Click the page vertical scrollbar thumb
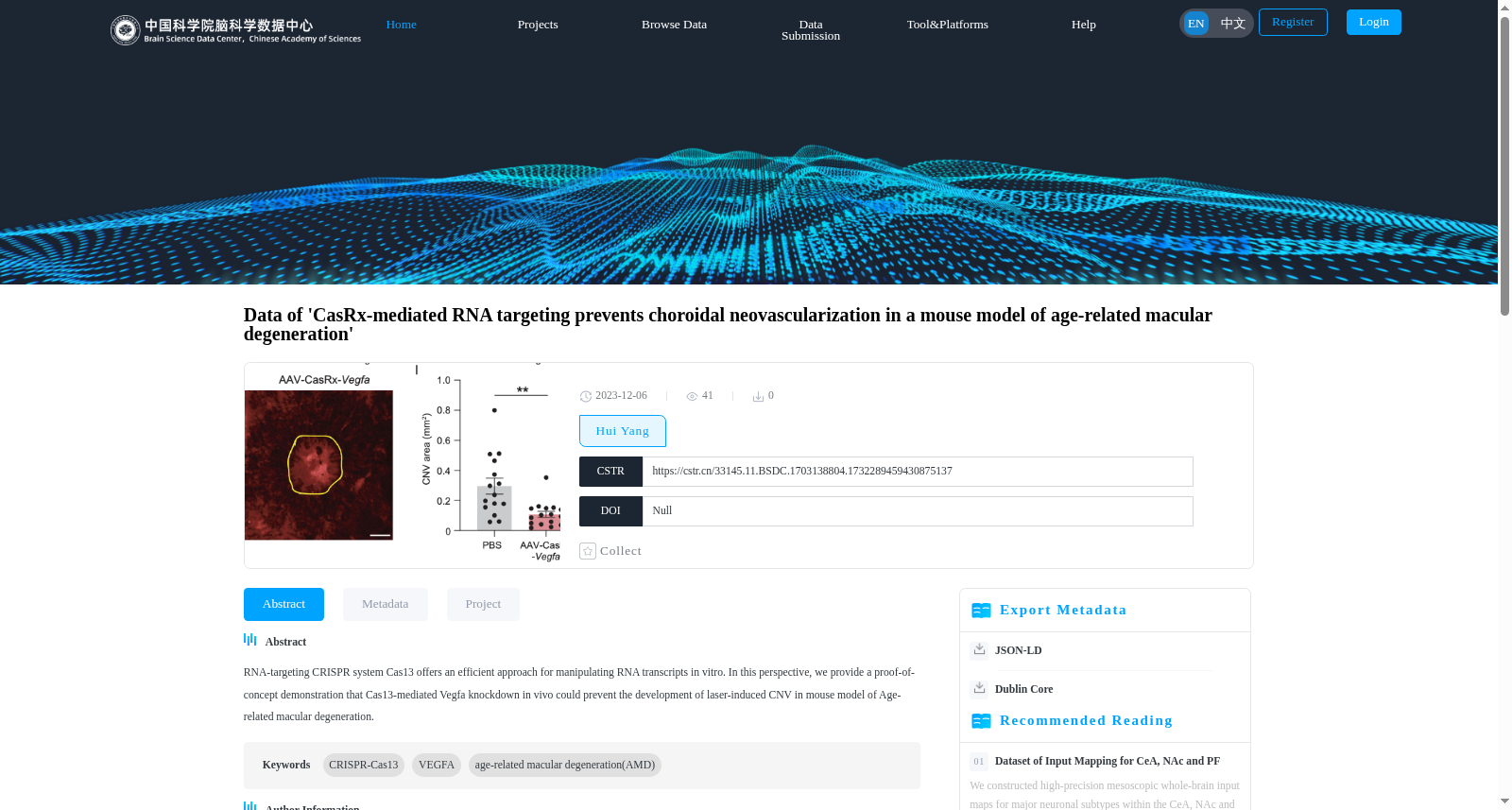 [1504, 165]
